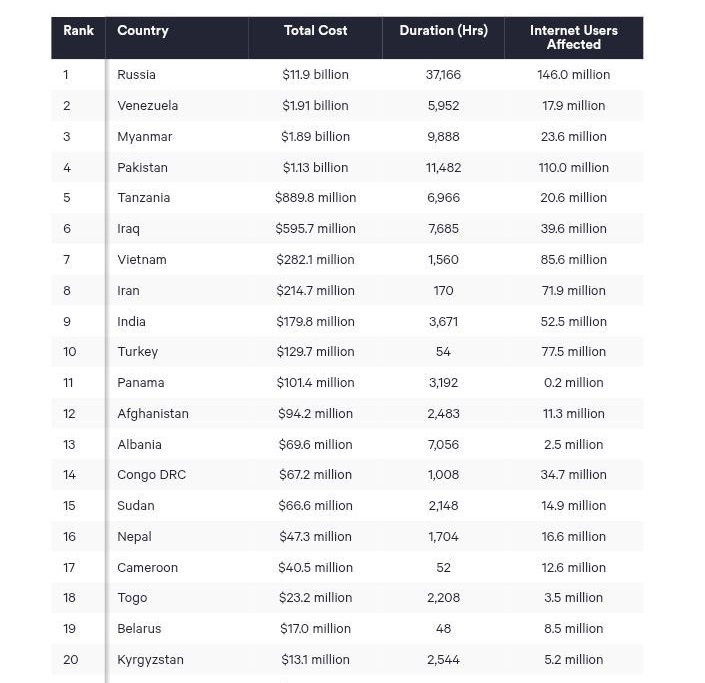
Task: Select the Russia country cell
Action: point(136,75)
